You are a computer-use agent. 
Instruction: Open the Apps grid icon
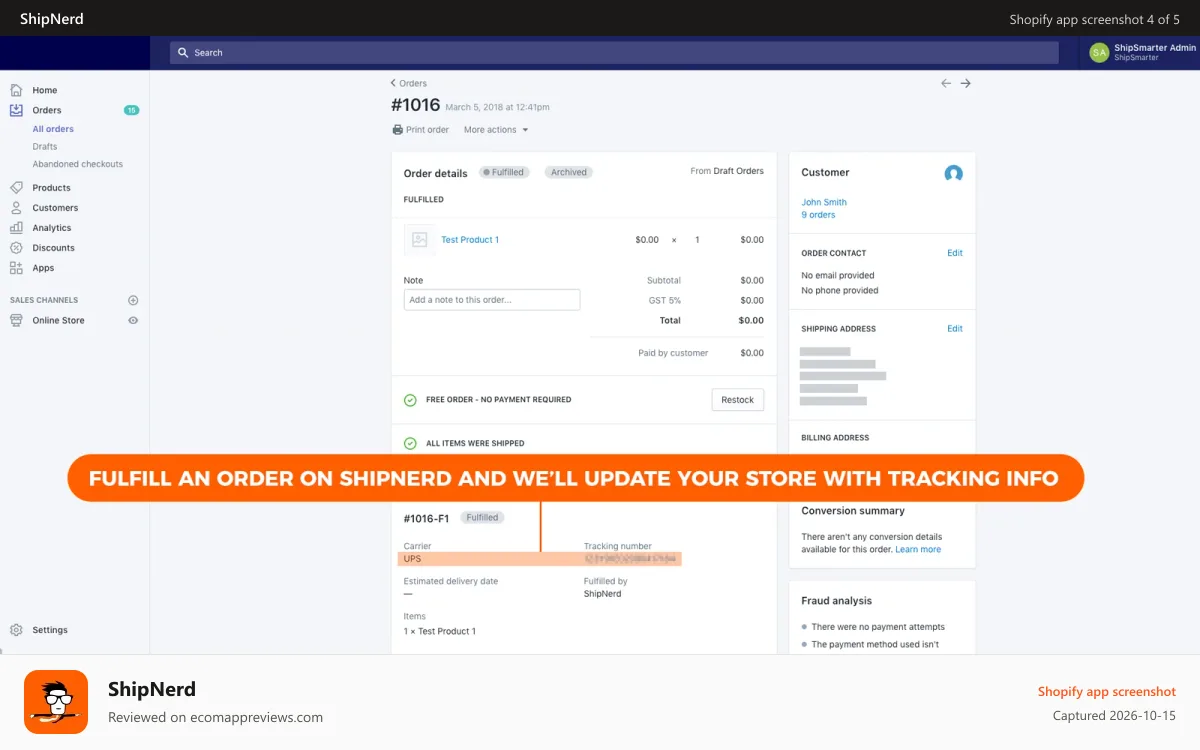coord(16,268)
